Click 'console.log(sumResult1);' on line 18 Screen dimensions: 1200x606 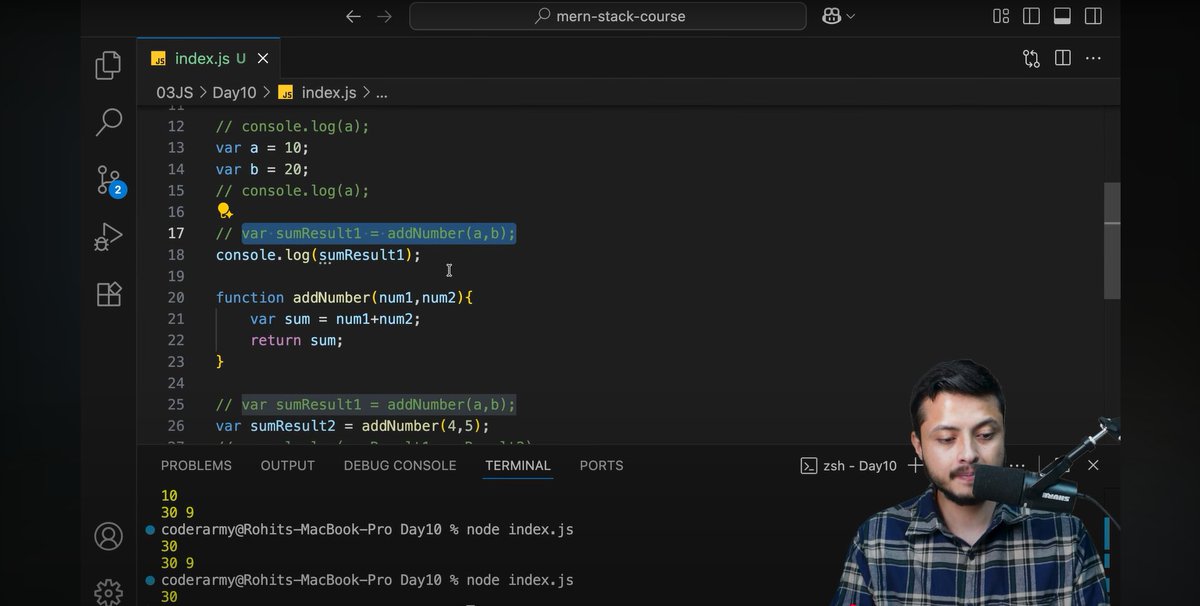tap(319, 255)
